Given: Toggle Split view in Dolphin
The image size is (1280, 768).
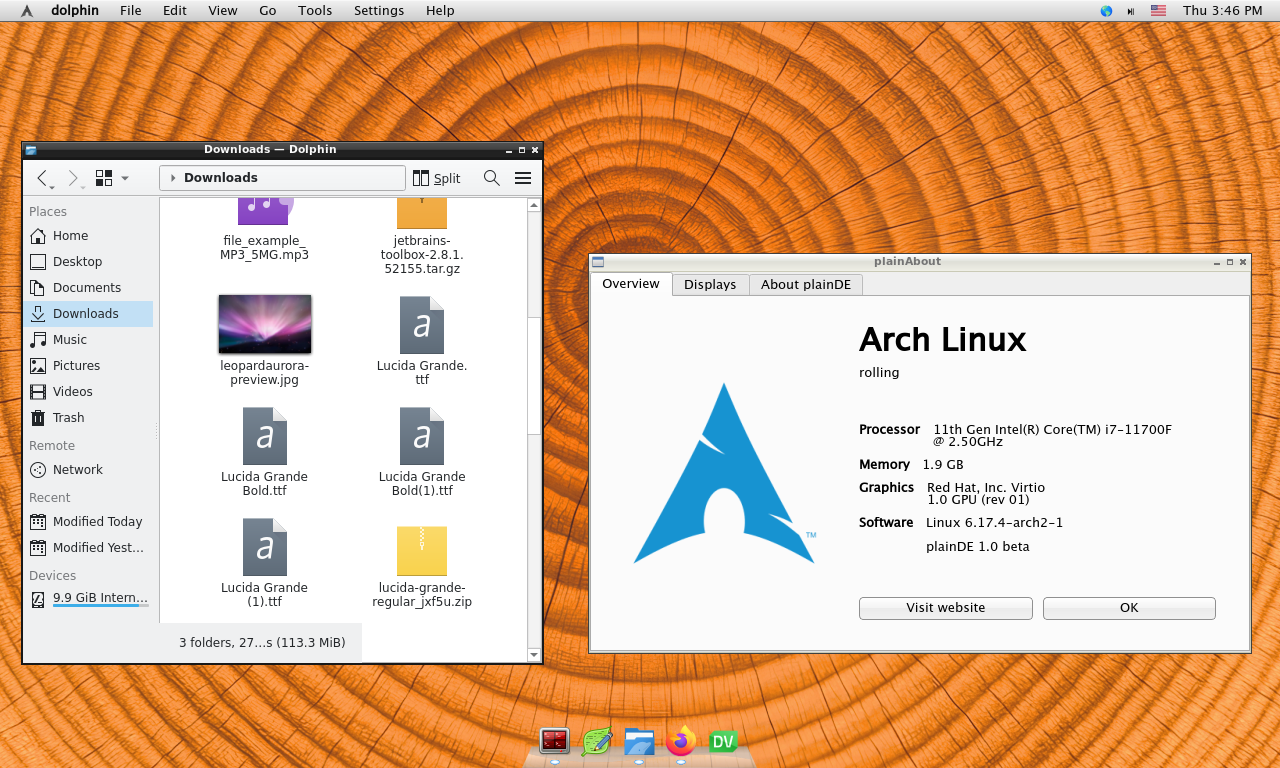Looking at the screenshot, I should tap(436, 178).
